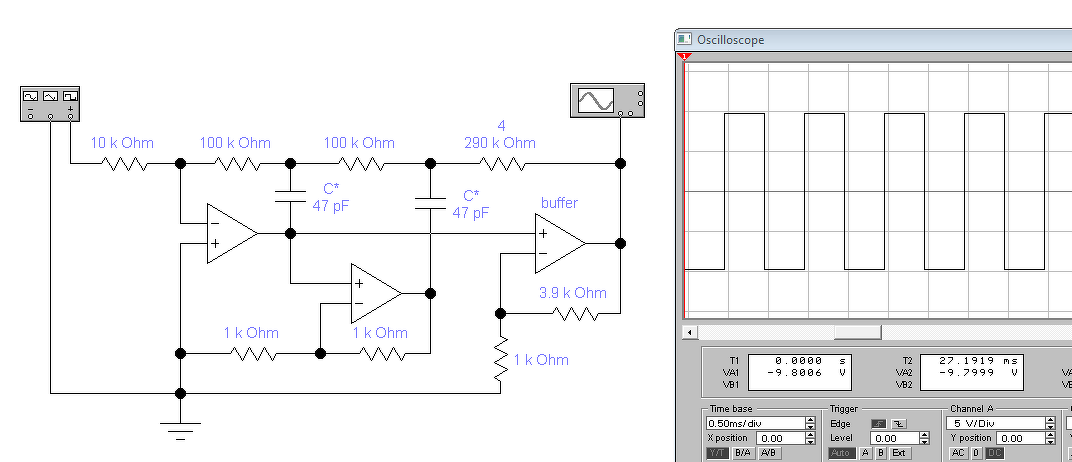Select op-amp between the two 1 k Ohm resistors
This screenshot has height=462, width=1072.
point(376,293)
